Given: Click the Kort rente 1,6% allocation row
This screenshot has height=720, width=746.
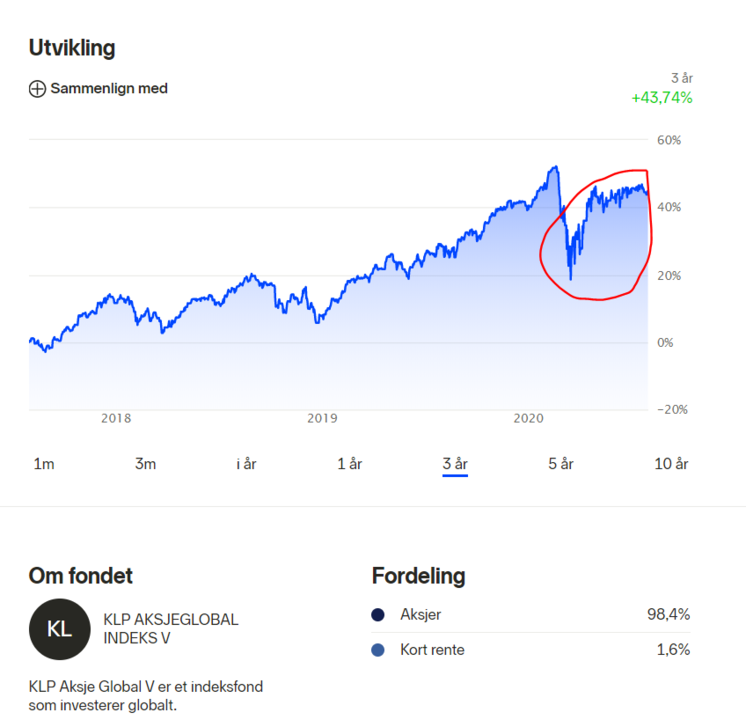Looking at the screenshot, I should 530,650.
